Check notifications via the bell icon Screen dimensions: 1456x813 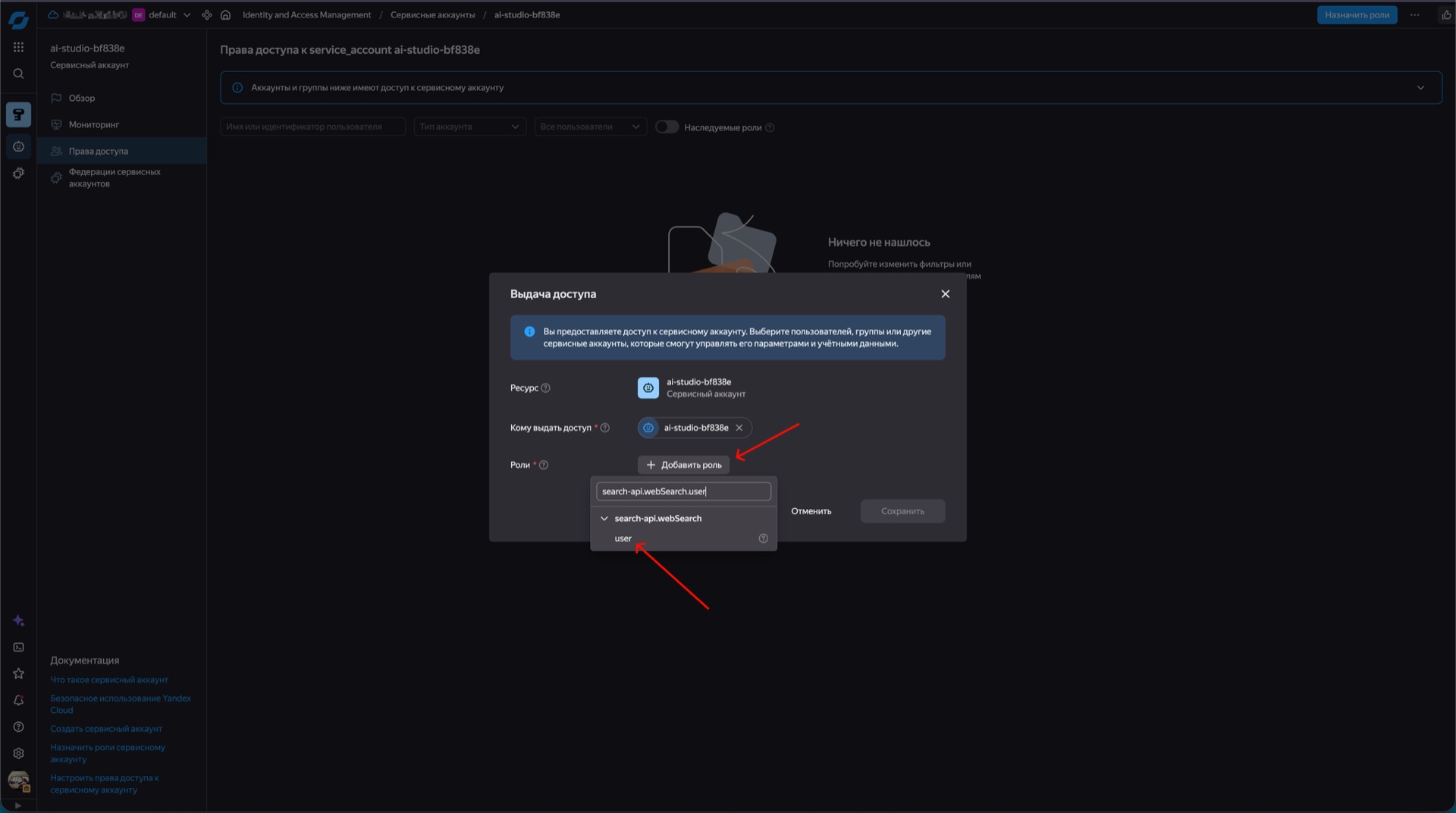(x=18, y=700)
